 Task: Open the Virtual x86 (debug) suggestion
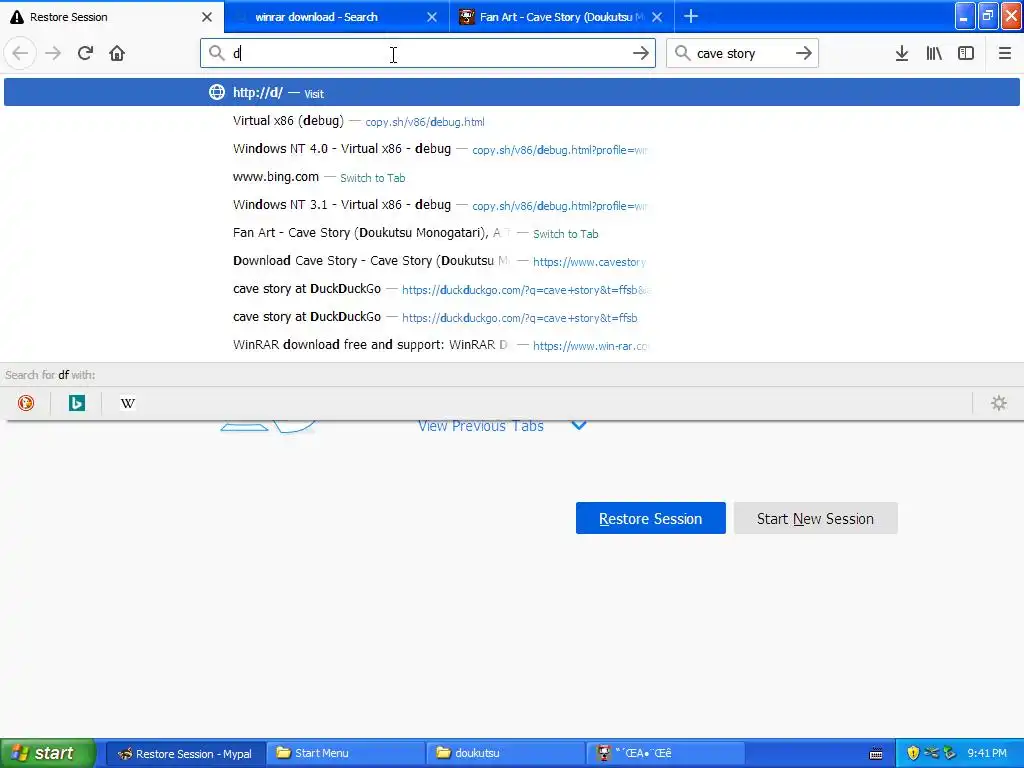point(512,121)
